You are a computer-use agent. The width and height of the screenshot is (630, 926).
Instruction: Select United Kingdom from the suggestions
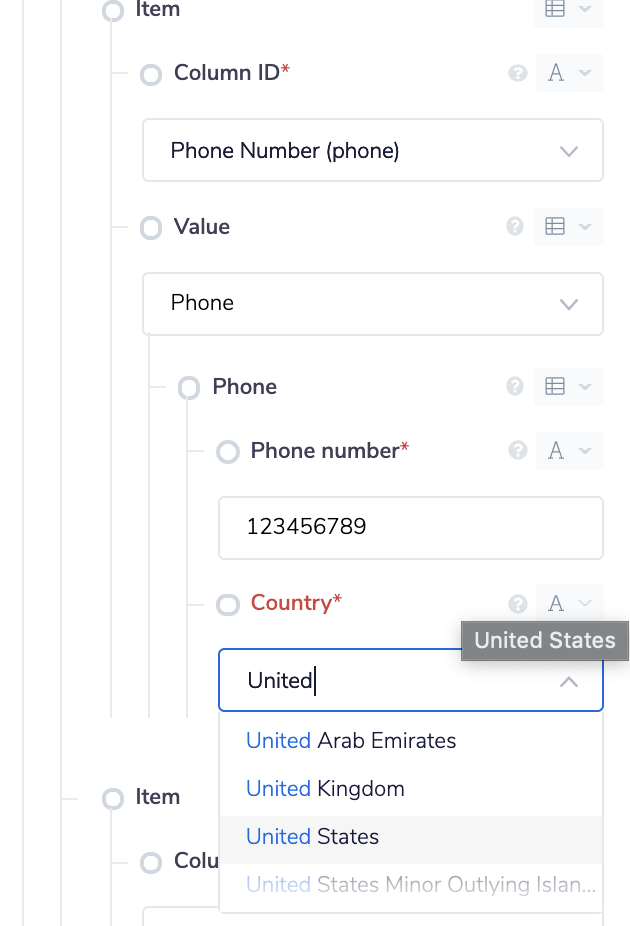[325, 788]
